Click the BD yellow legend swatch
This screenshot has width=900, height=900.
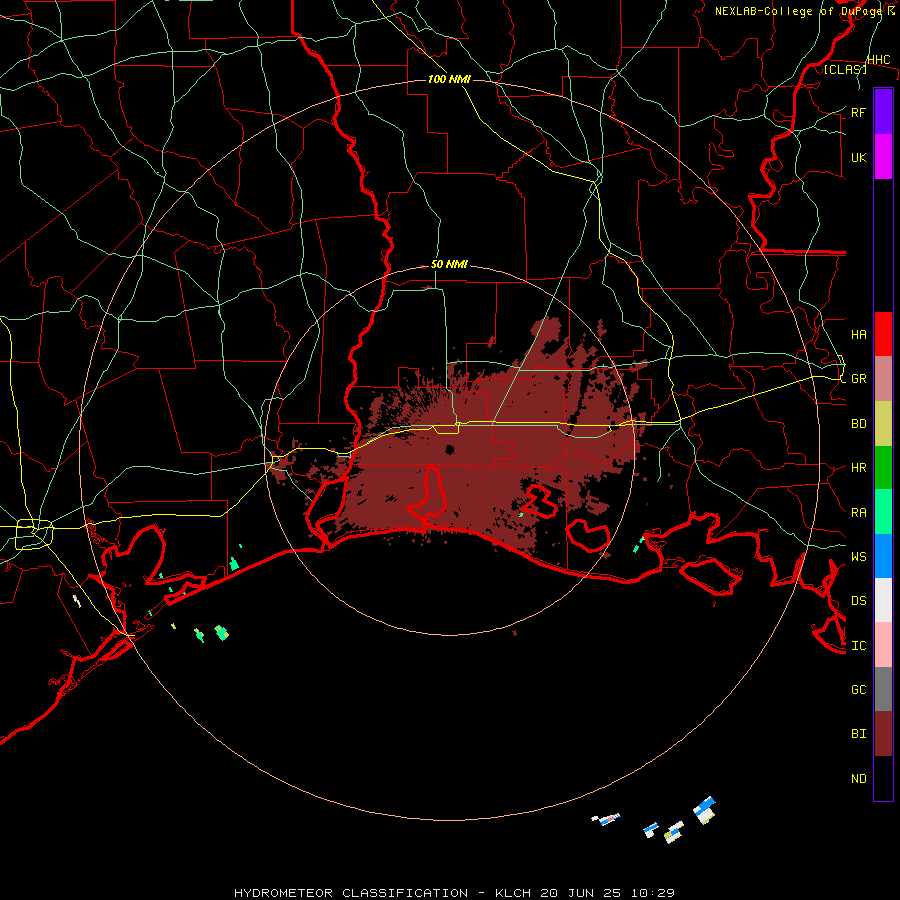point(883,424)
